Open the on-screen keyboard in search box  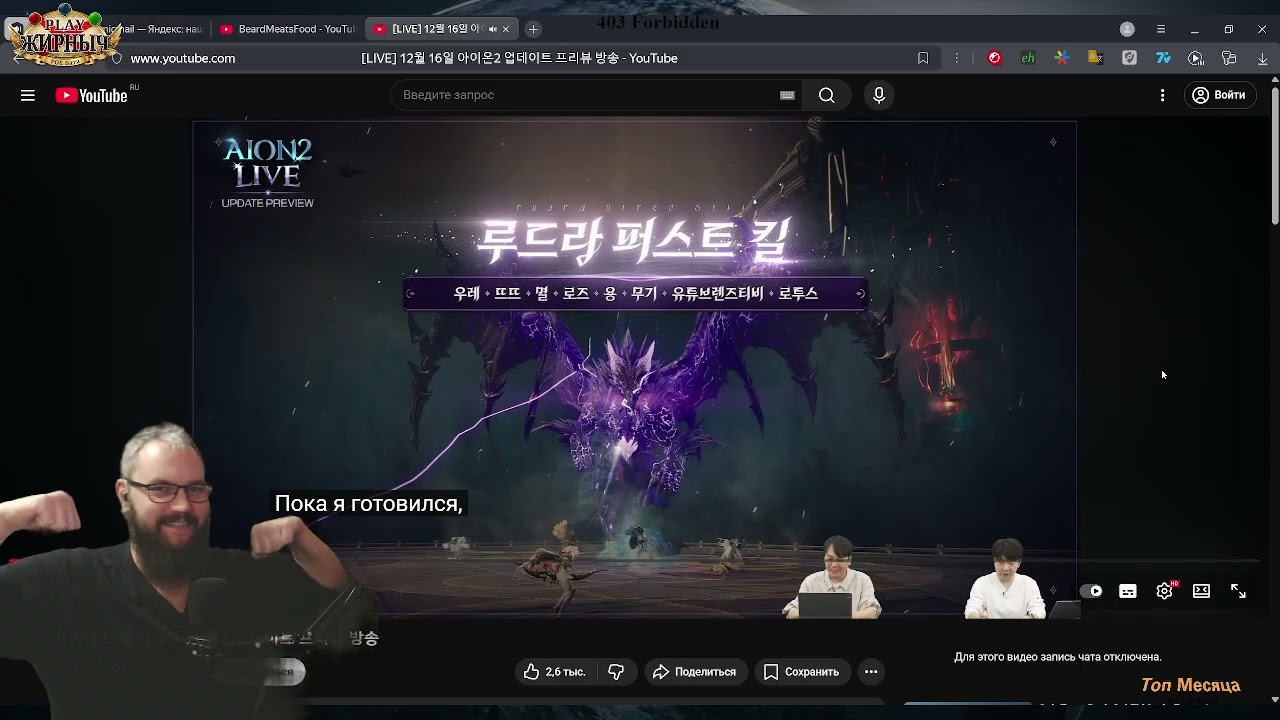pyautogui.click(x=787, y=95)
